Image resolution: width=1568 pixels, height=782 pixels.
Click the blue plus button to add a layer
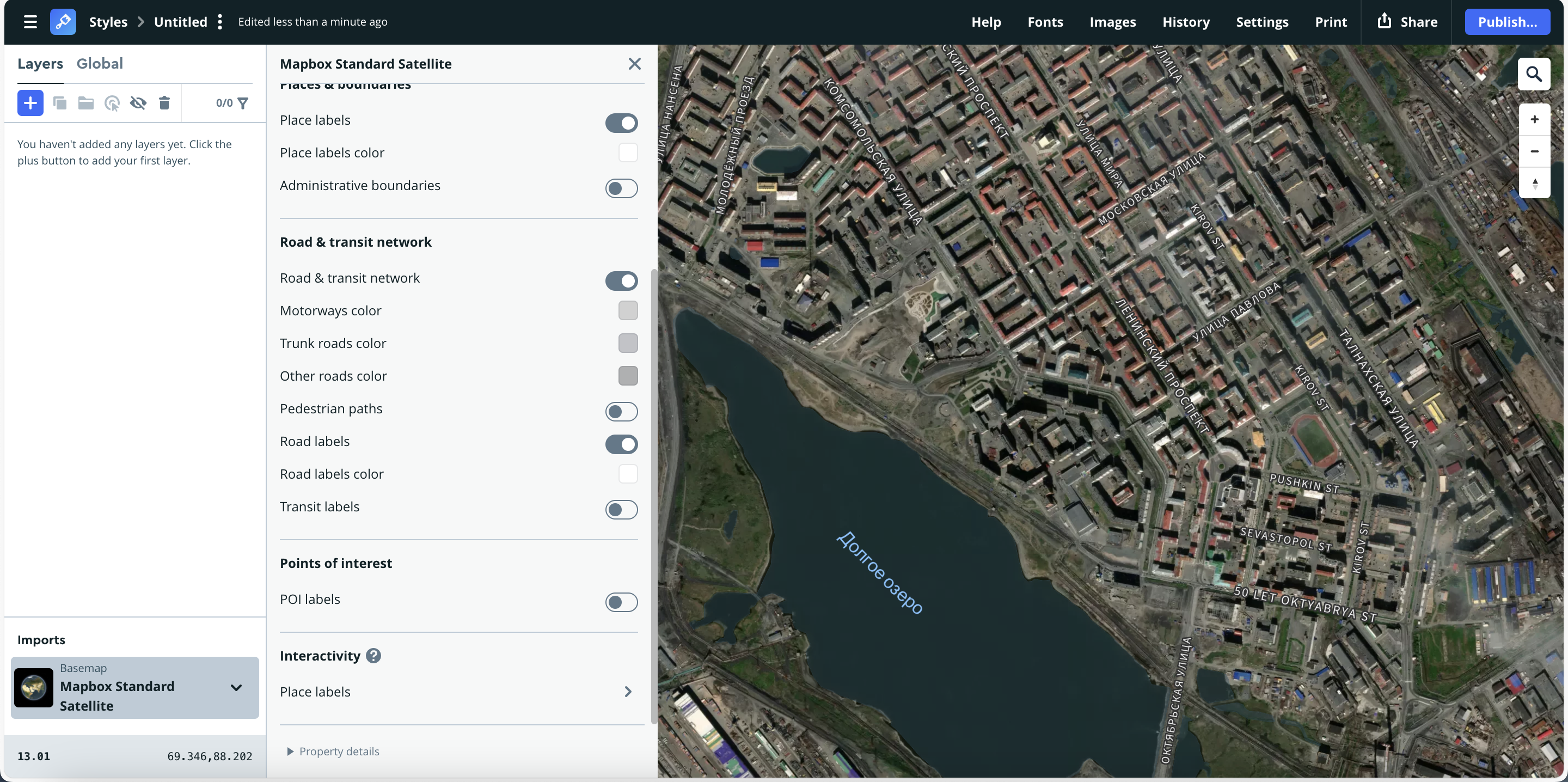click(30, 103)
